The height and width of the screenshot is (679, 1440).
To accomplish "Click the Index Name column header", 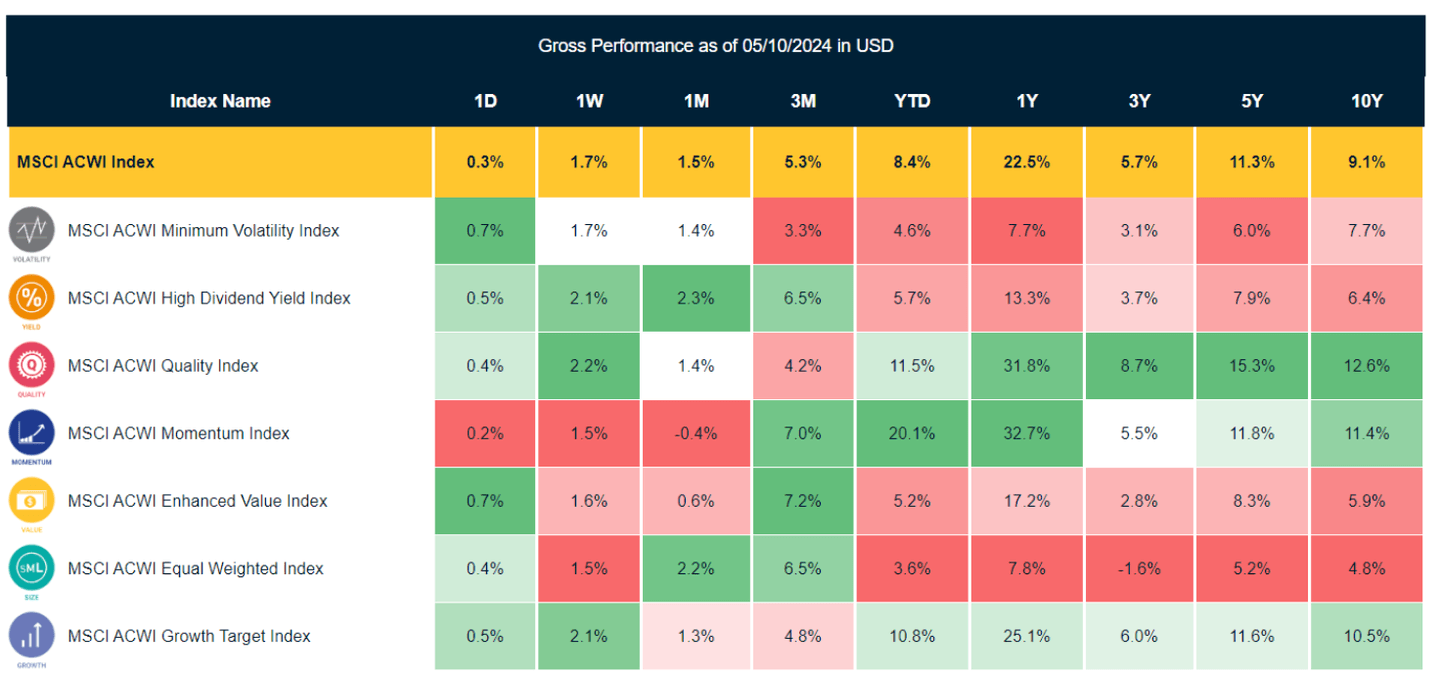I will point(220,101).
